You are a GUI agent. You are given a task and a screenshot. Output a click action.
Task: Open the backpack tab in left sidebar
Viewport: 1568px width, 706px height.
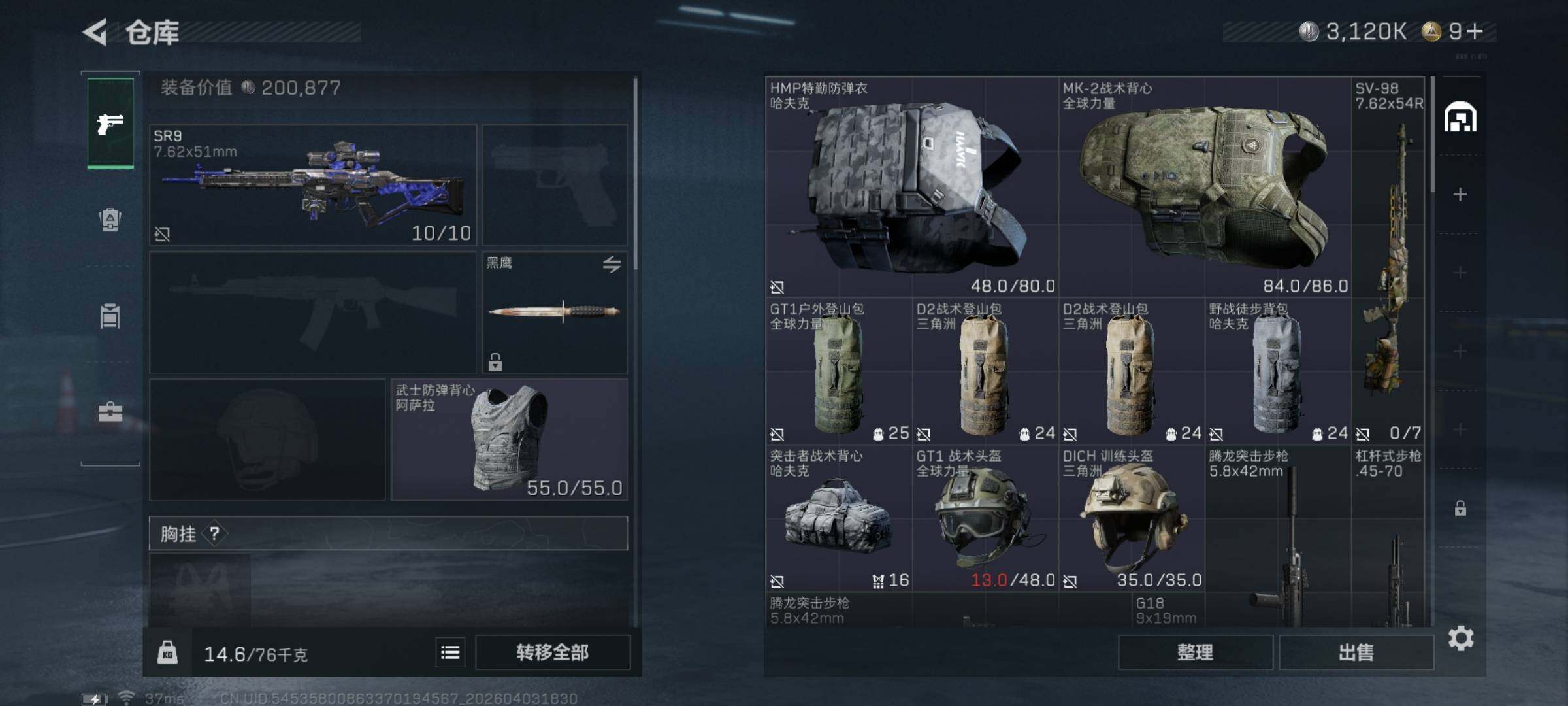pos(110,219)
